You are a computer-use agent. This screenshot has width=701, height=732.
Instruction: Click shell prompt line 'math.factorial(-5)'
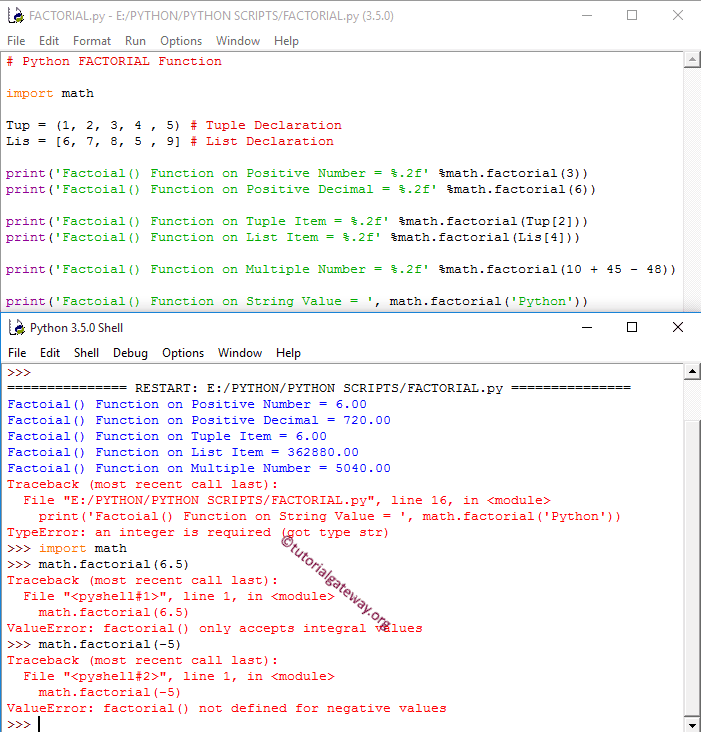click(x=94, y=644)
